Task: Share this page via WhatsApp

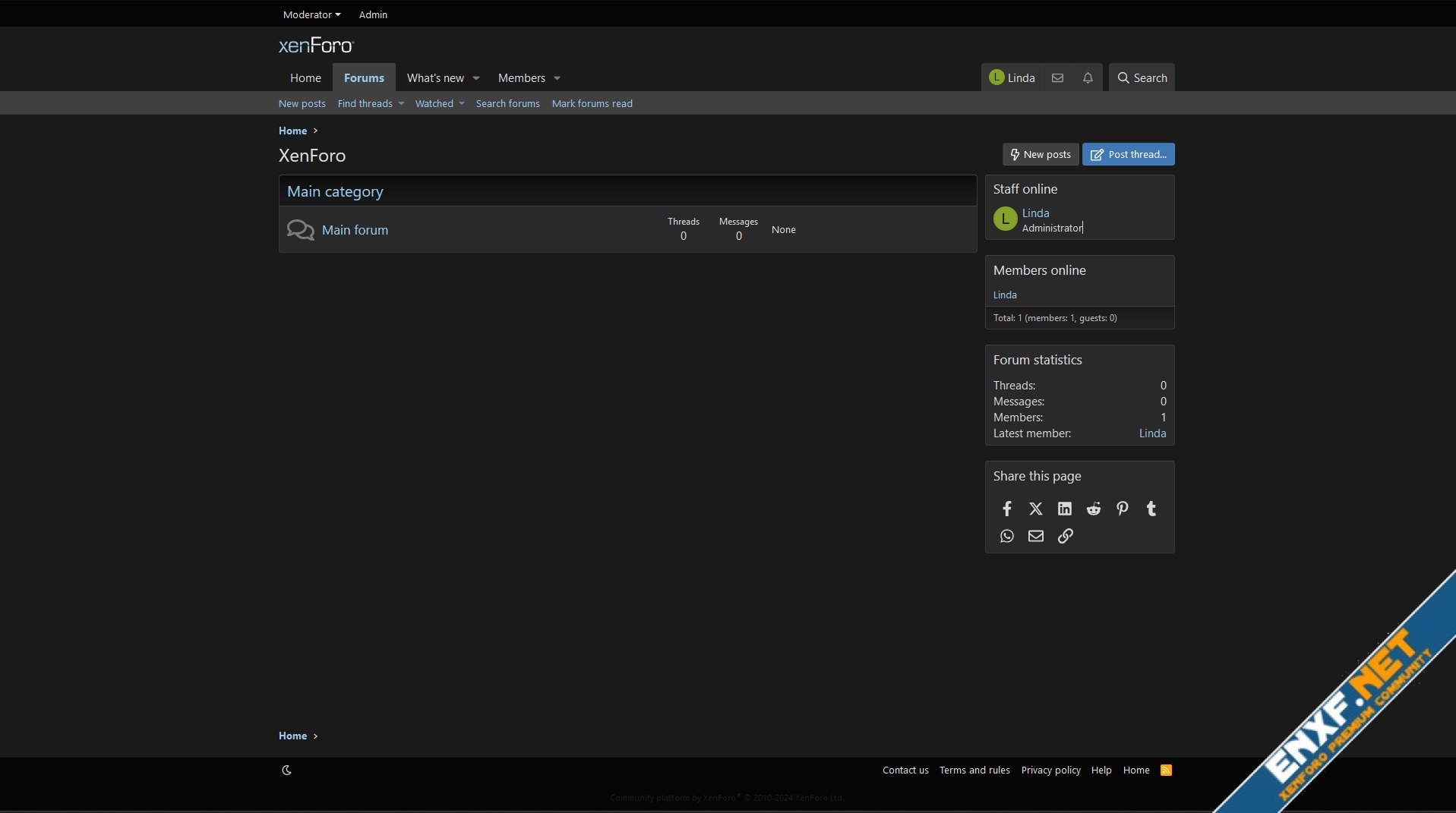Action: point(1007,536)
